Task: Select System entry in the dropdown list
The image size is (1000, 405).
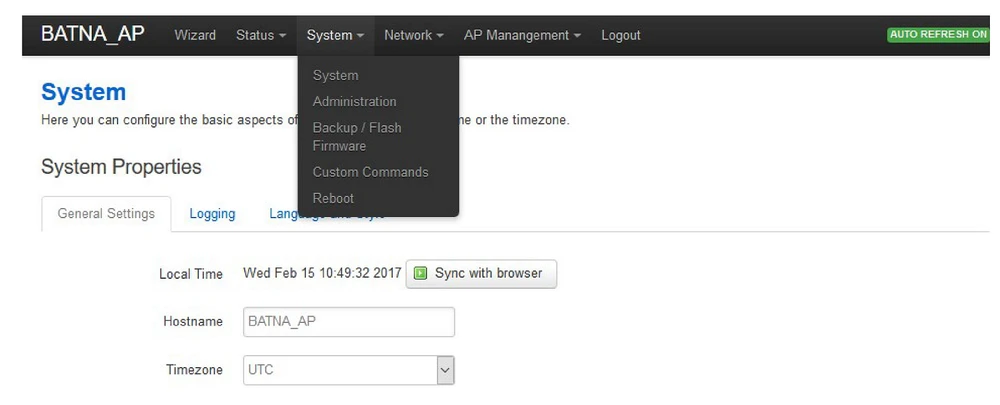Action: coord(335,75)
